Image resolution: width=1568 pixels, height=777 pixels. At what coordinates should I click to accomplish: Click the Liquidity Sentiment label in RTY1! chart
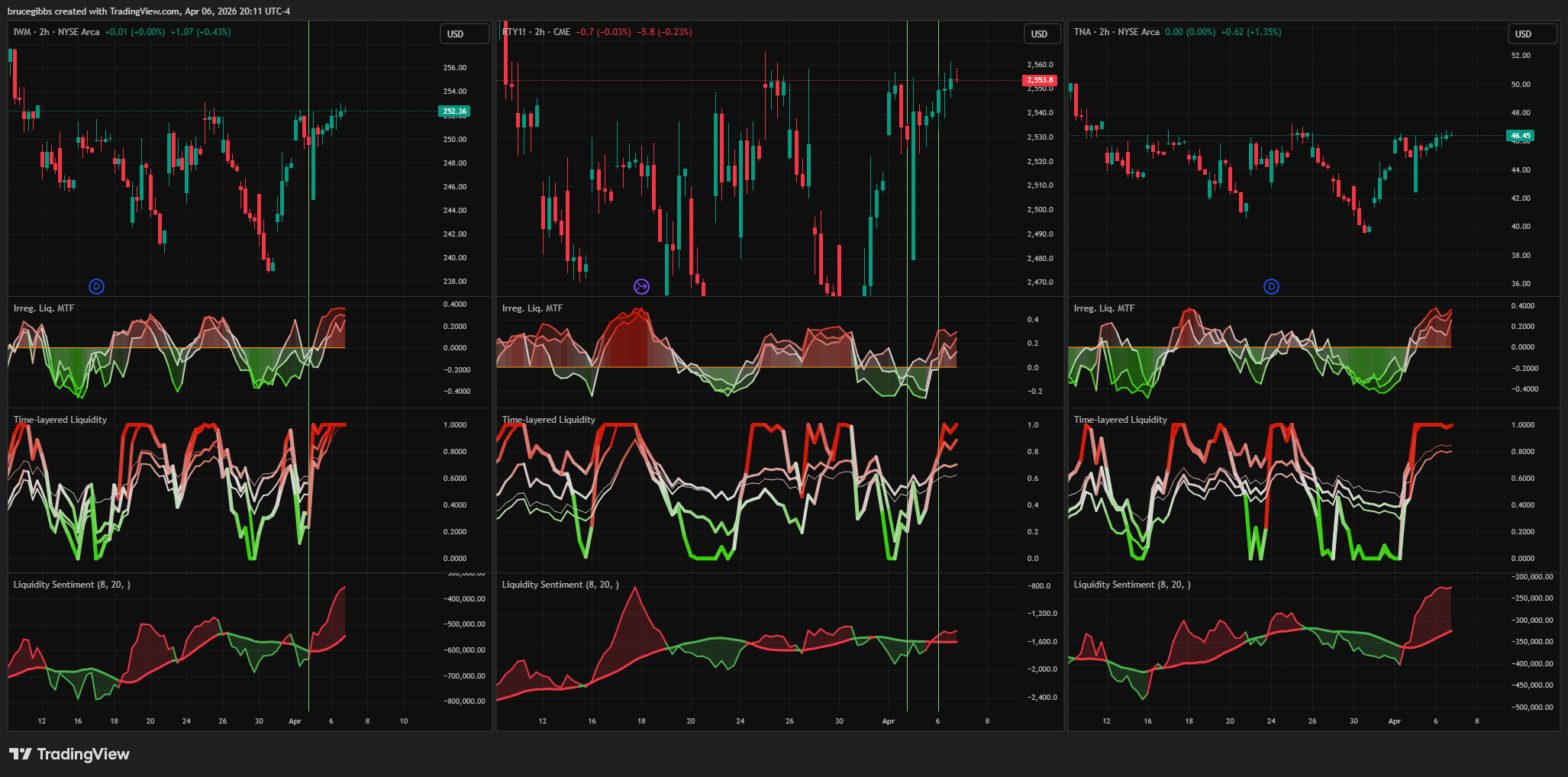pyautogui.click(x=560, y=585)
